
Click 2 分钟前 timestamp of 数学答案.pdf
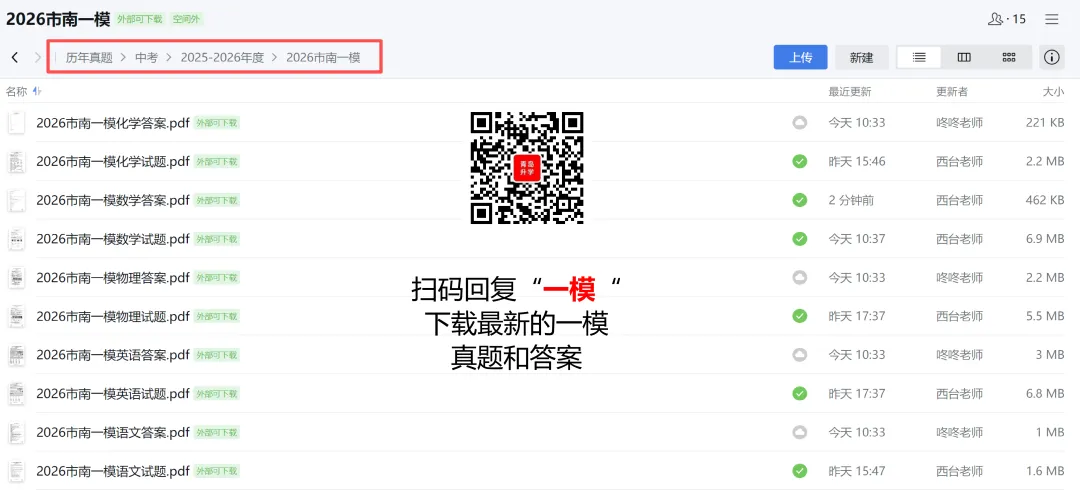click(851, 200)
